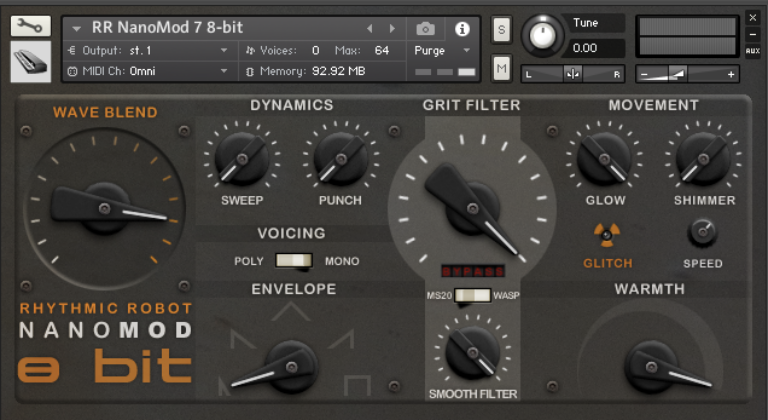Solo the instrument with S button

tap(502, 29)
